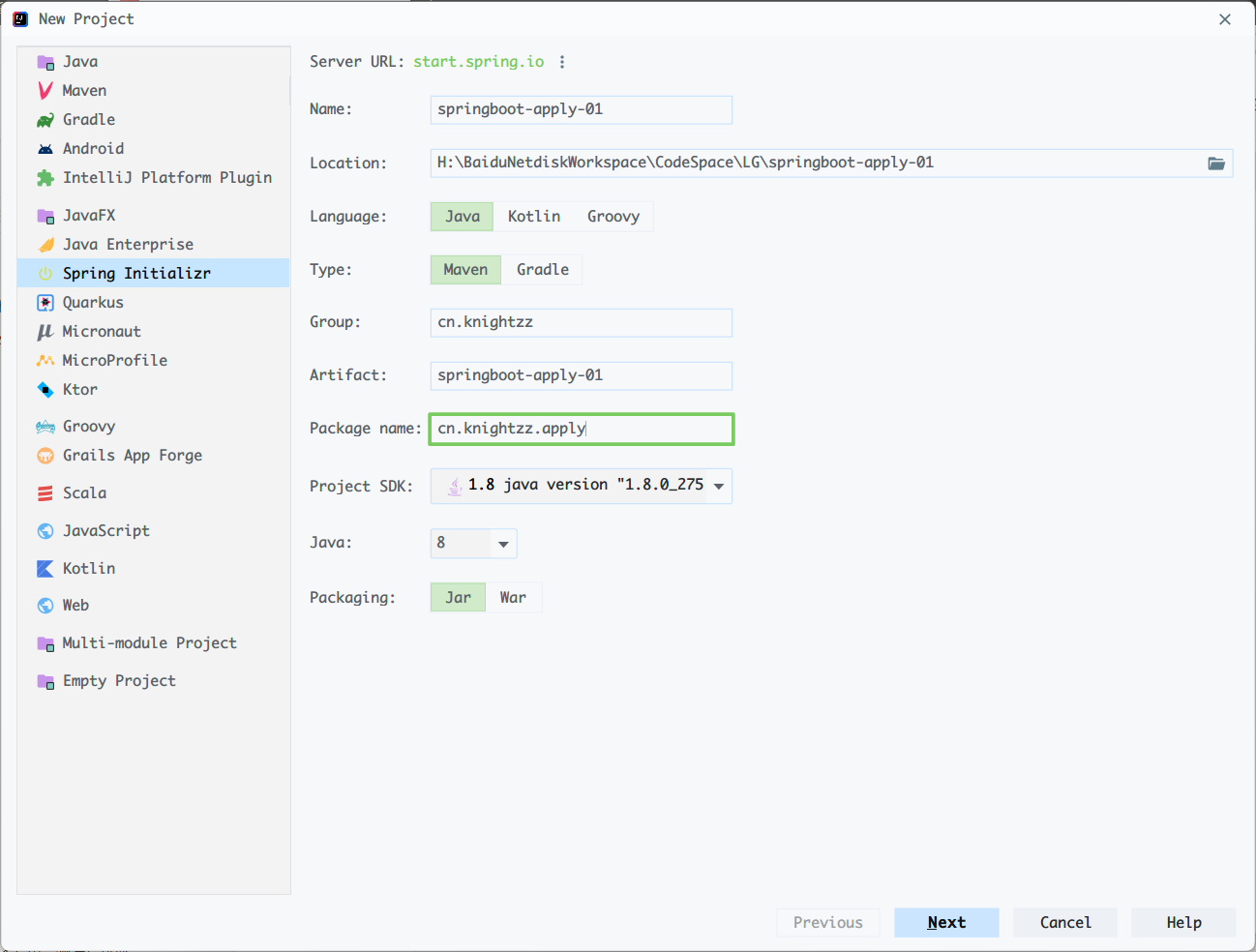Click the IntelliJ Platform Plugin puzzle icon
1256x952 pixels.
point(45,178)
